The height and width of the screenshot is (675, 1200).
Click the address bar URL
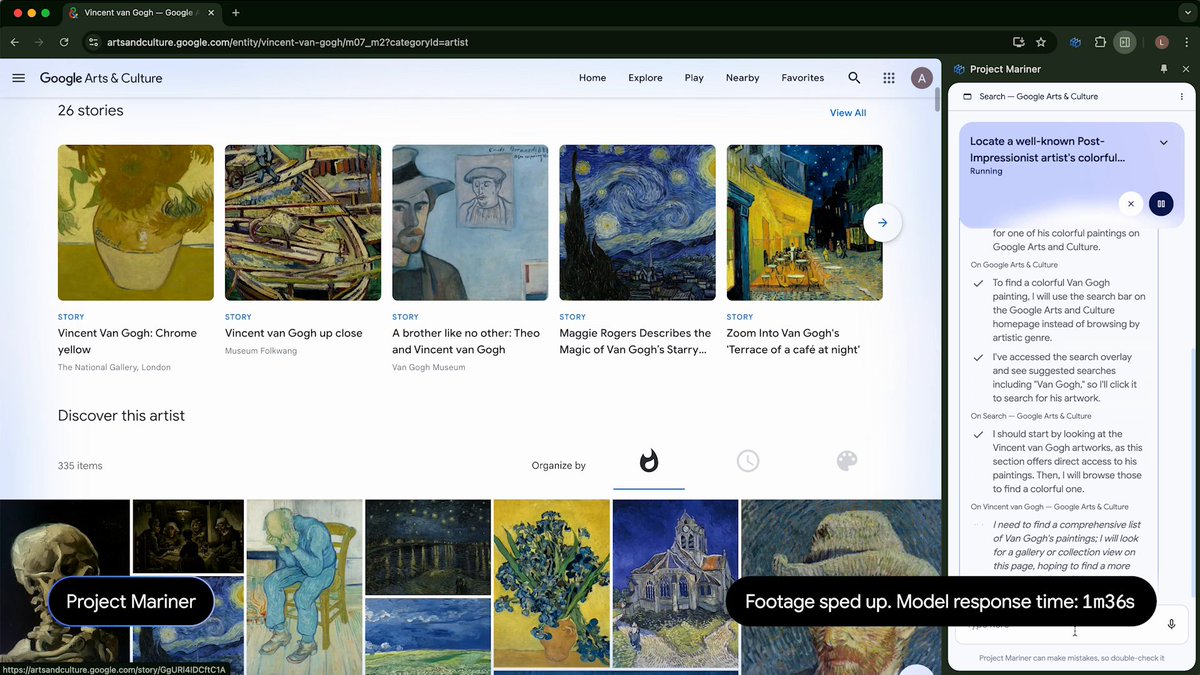coord(287,42)
